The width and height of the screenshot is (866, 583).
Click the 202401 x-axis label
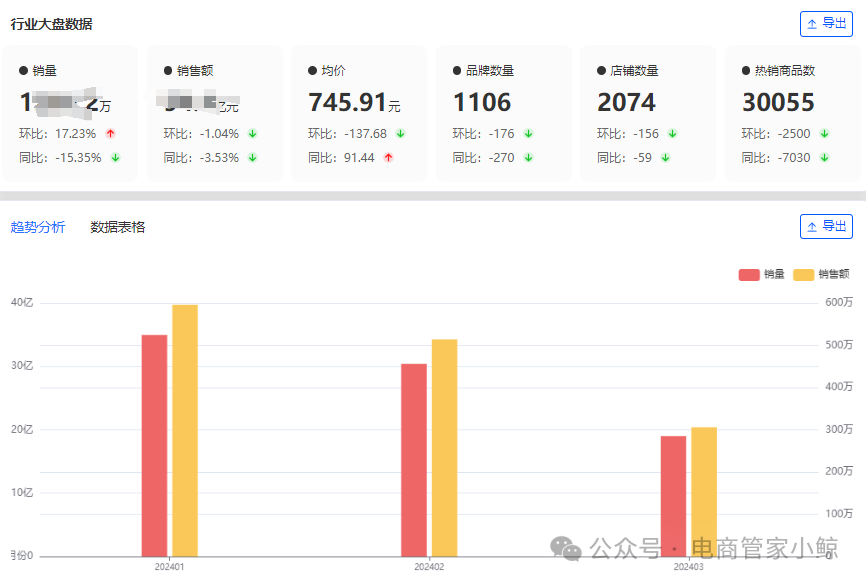[x=170, y=567]
